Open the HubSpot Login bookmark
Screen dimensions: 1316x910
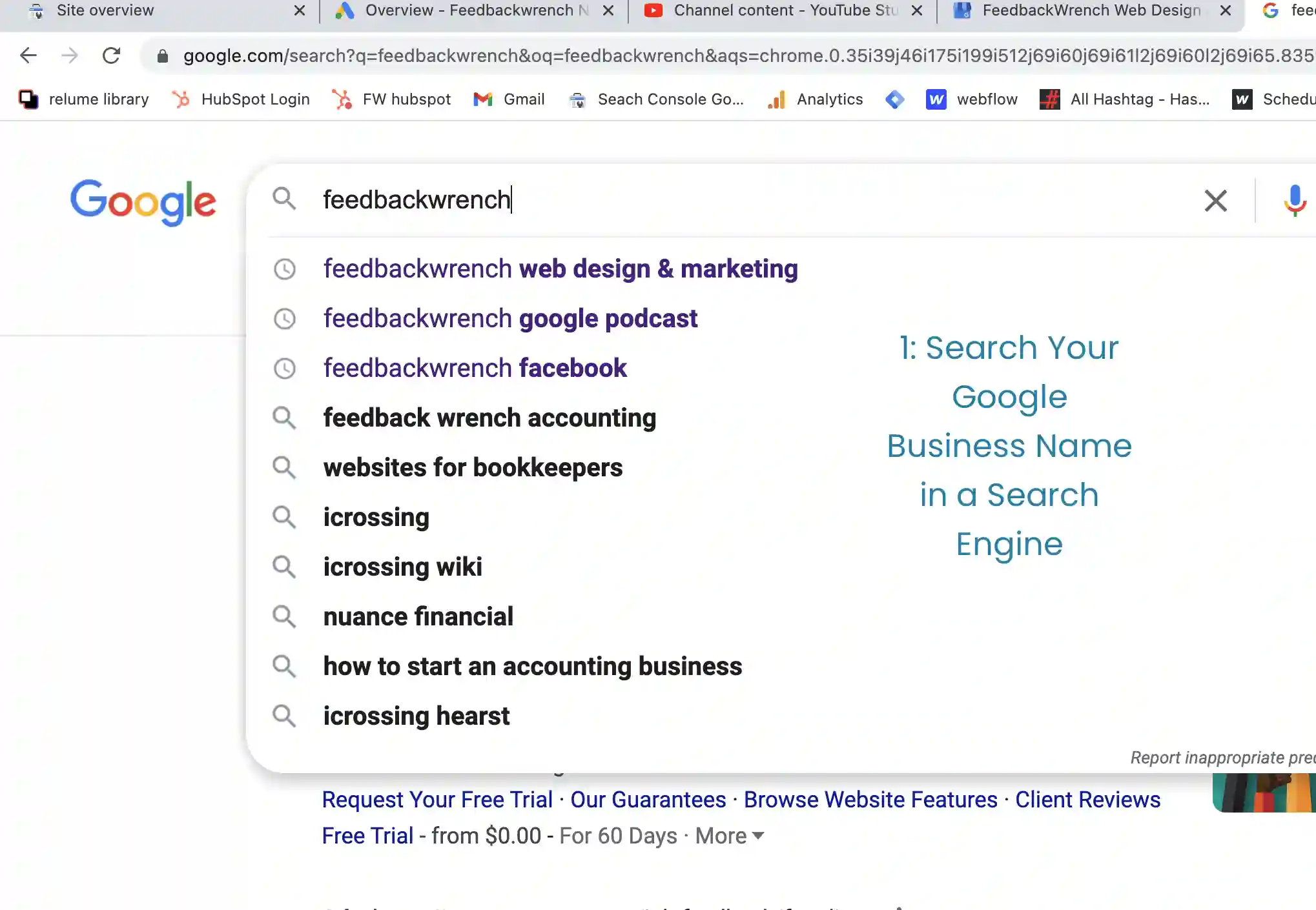point(240,99)
